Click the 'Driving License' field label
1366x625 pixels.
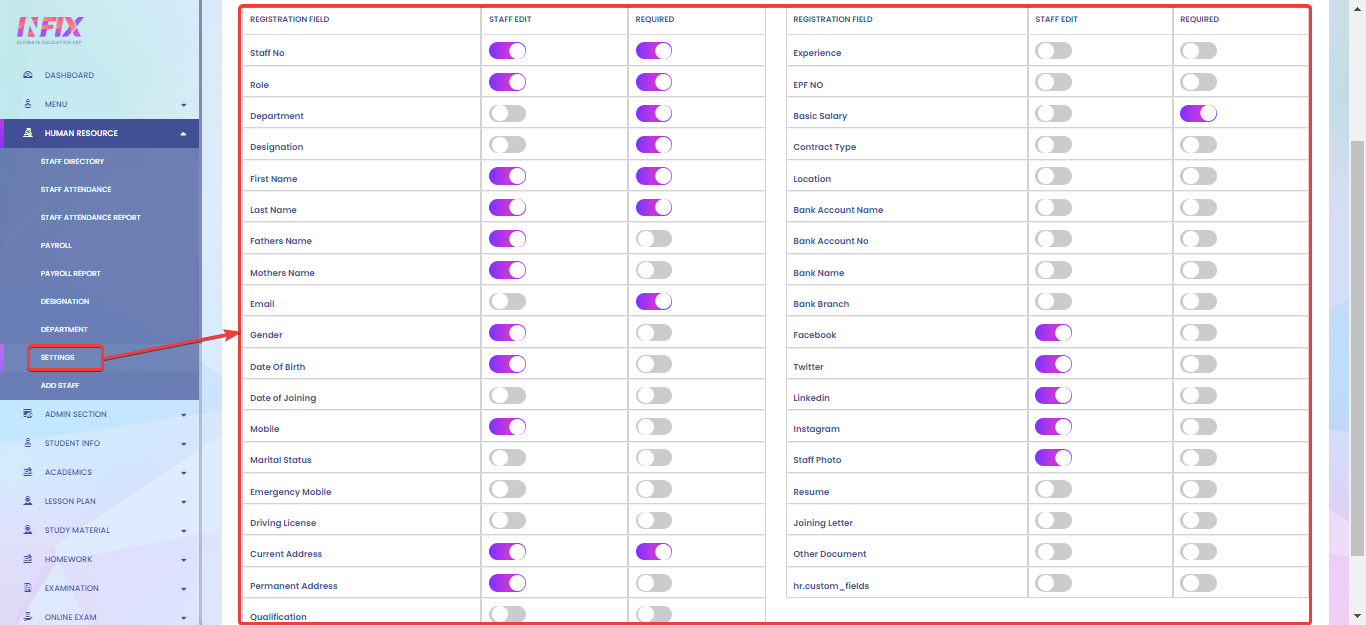[283, 523]
